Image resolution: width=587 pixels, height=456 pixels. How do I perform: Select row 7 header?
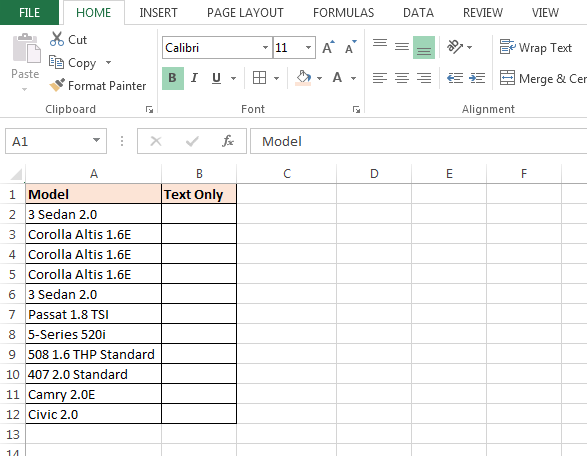point(12,314)
